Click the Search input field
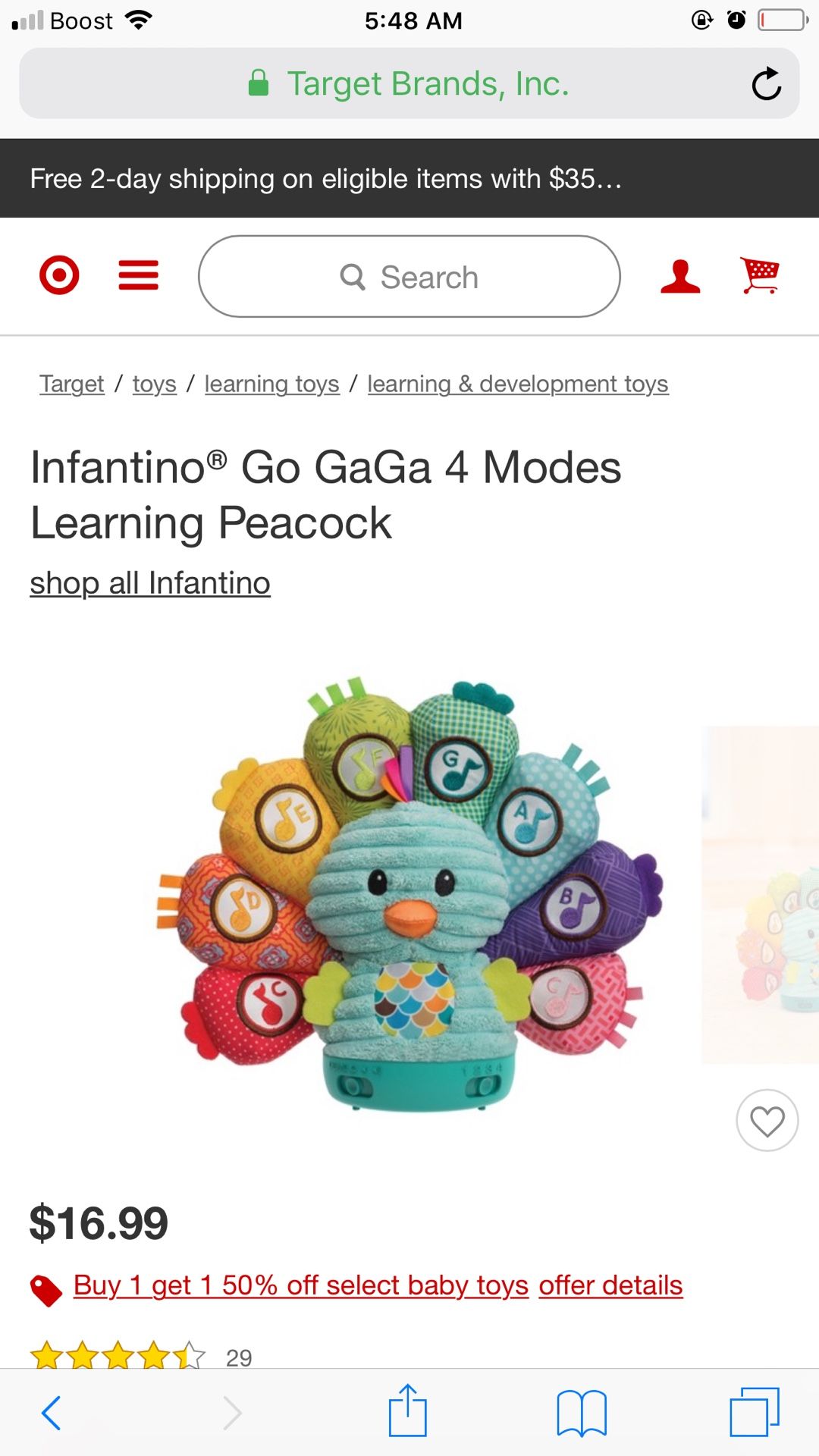 click(x=409, y=277)
